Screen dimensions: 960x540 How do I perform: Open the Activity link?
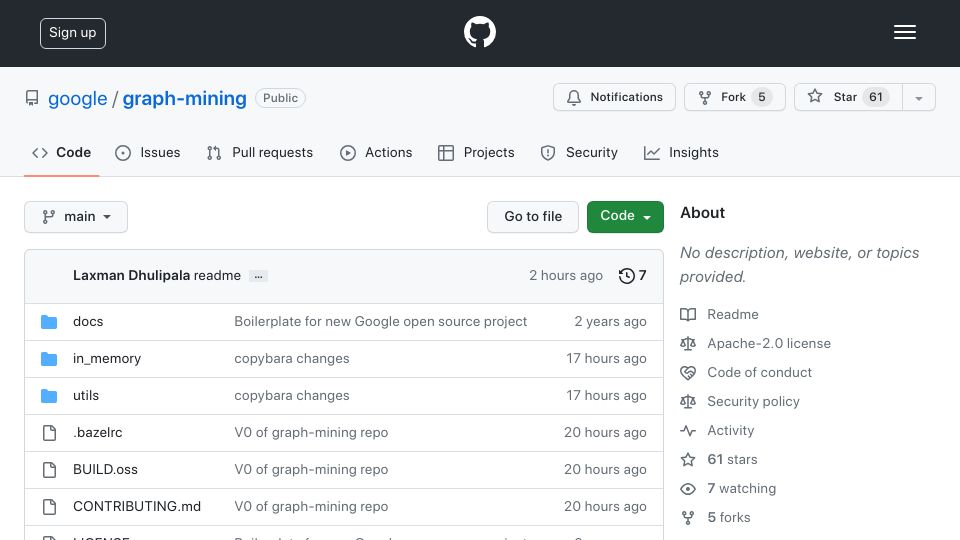click(x=730, y=430)
